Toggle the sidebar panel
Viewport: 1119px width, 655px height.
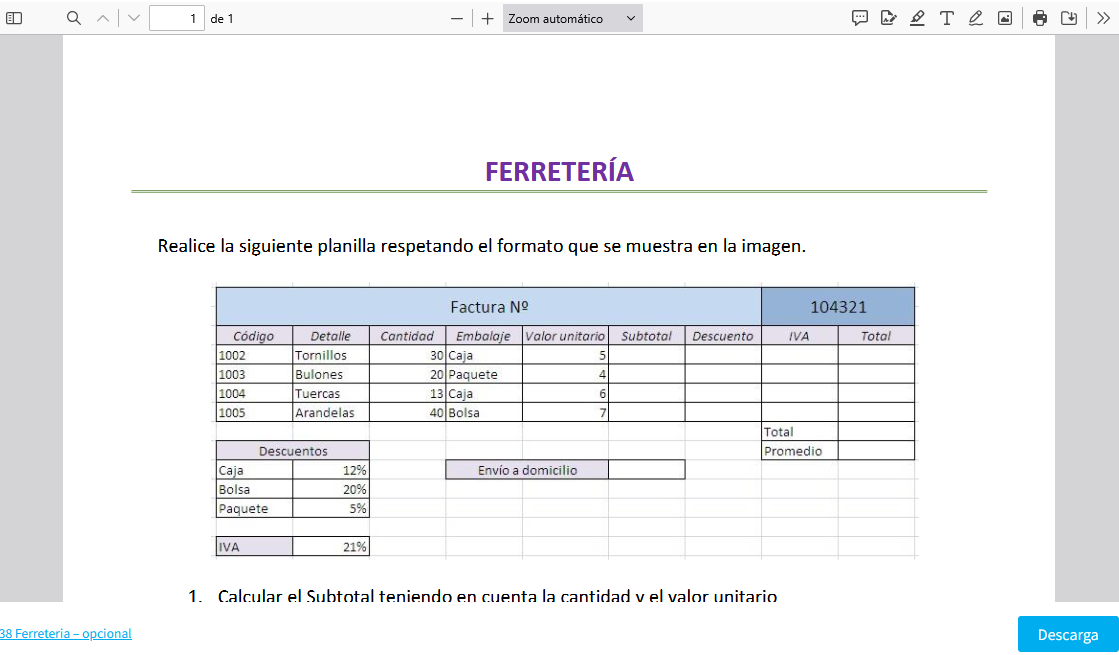coord(14,18)
